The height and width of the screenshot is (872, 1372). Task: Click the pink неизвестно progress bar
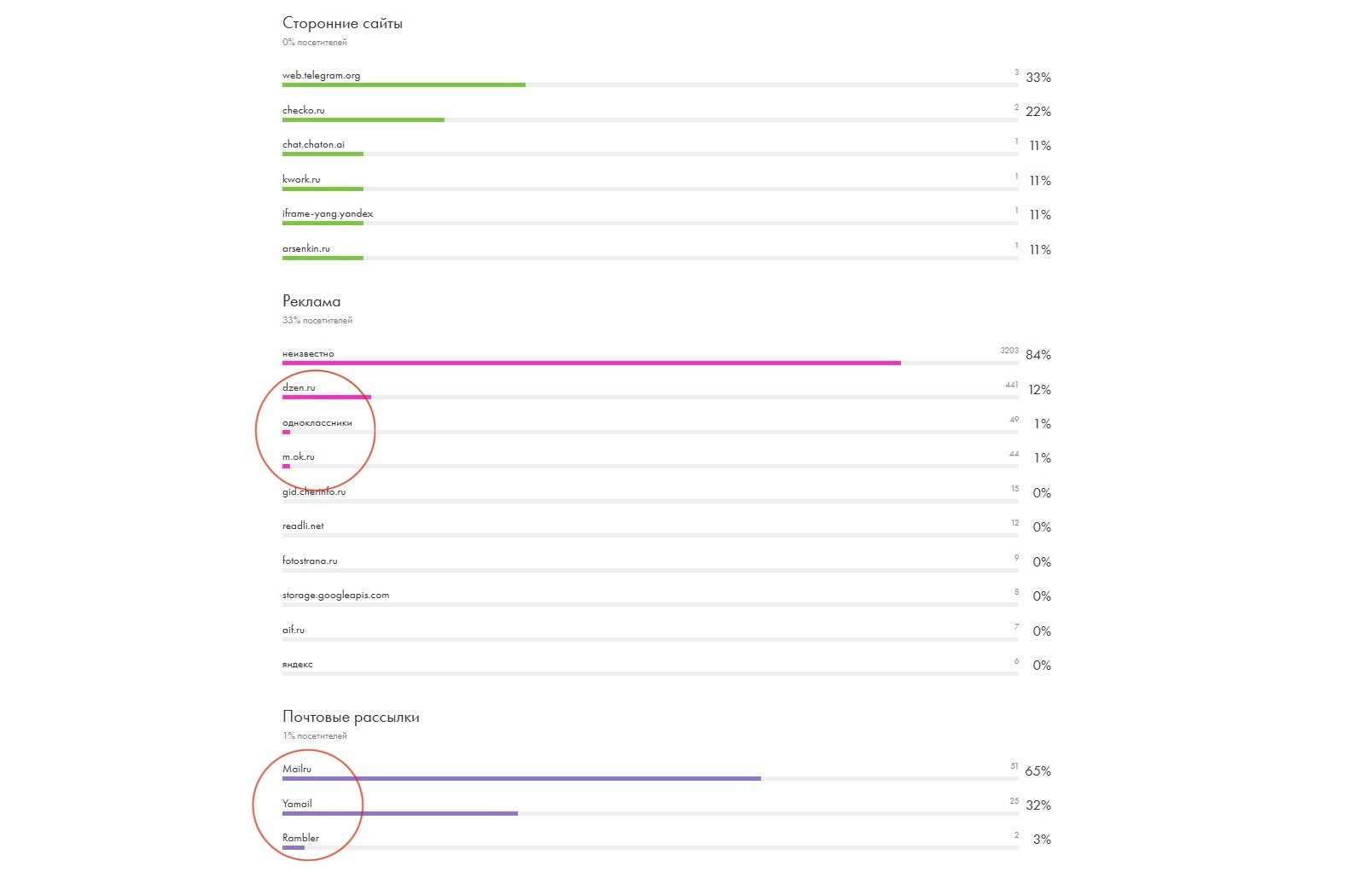[590, 363]
